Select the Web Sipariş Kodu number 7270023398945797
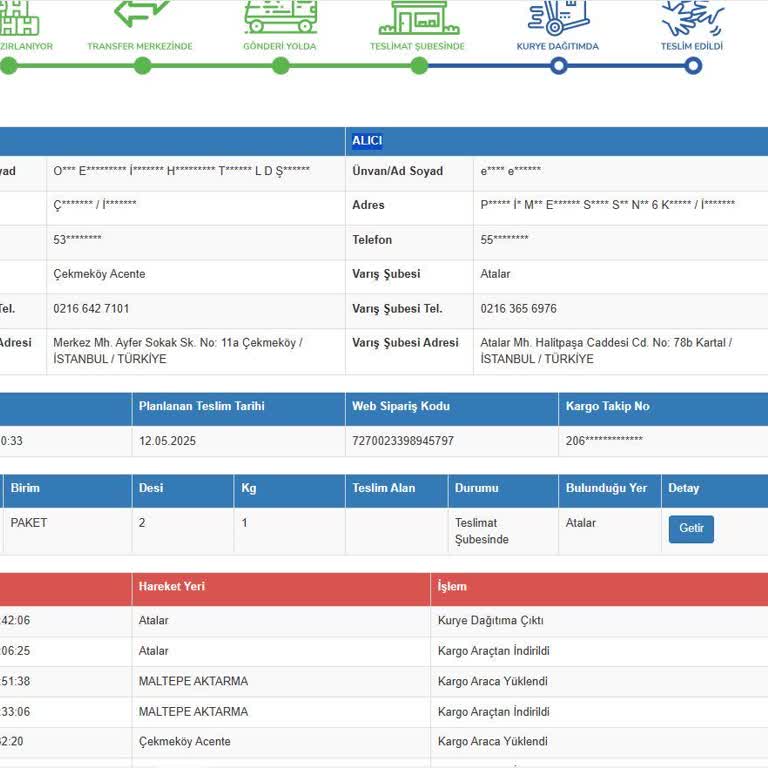Viewport: 768px width, 768px height. click(x=402, y=441)
